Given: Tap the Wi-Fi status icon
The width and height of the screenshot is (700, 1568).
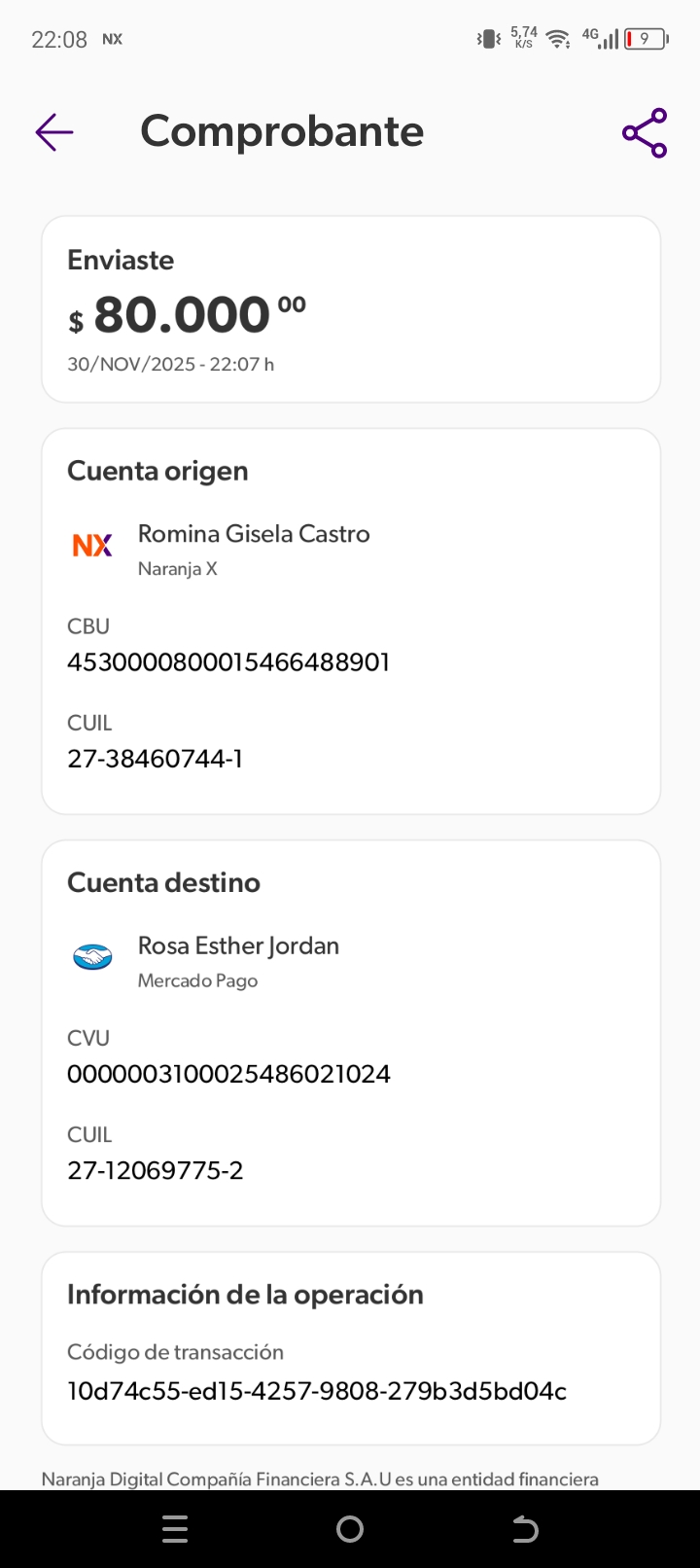Looking at the screenshot, I should coord(558,39).
